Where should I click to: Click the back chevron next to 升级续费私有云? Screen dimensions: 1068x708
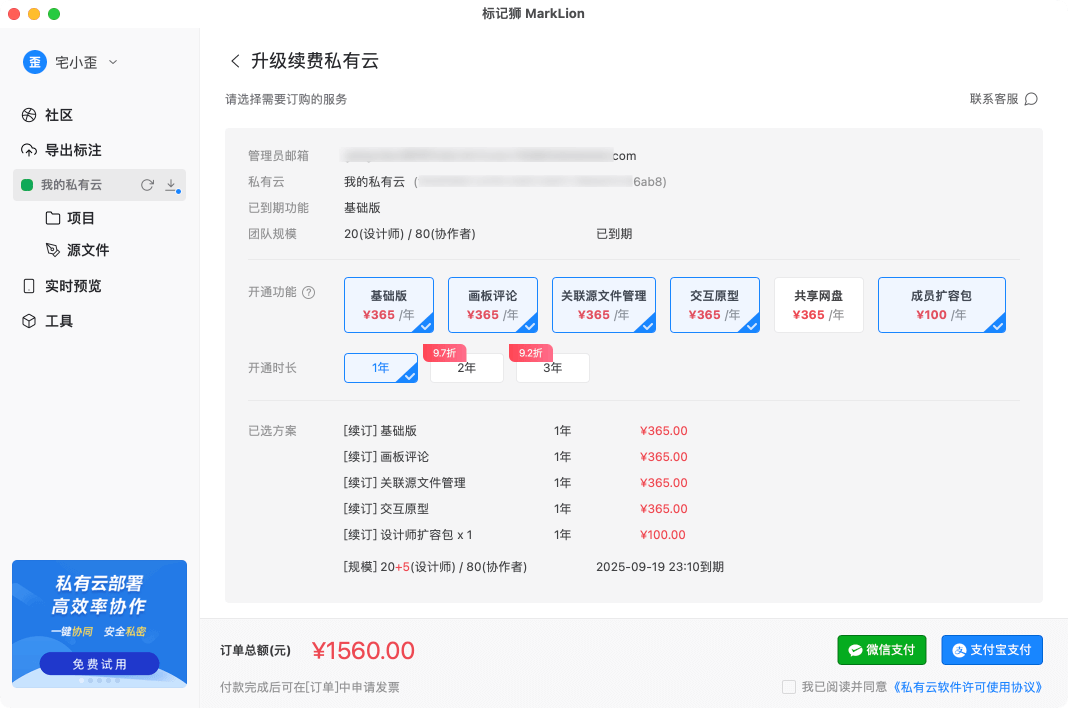coord(235,60)
